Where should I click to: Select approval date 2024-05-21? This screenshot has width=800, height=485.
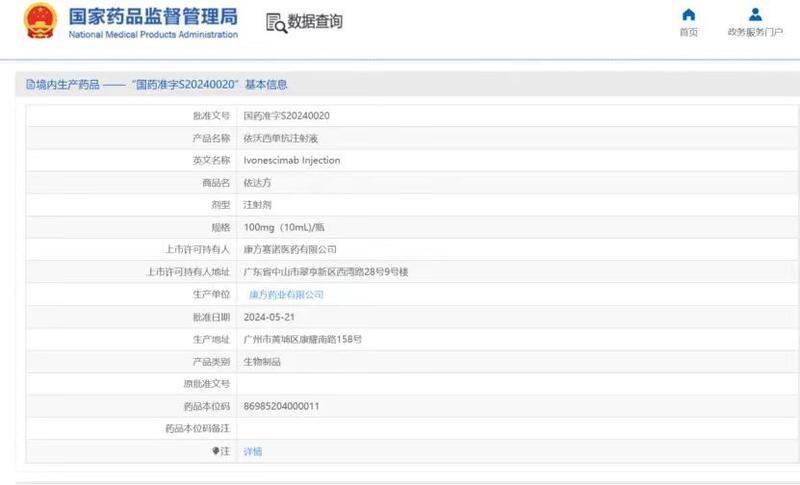coord(269,317)
